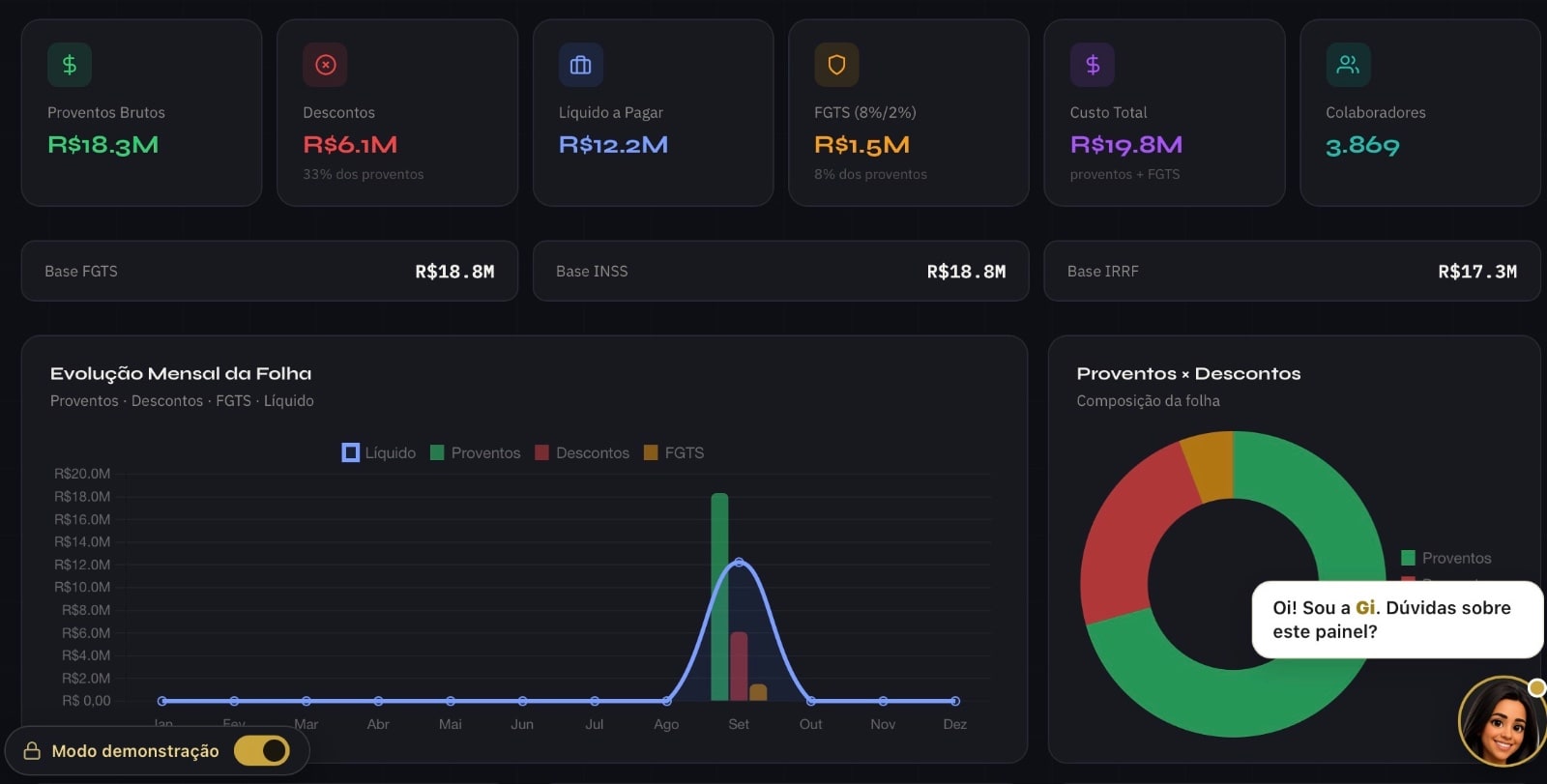Click the R$12.2M Líquido a Pagar value
This screenshot has width=1547, height=784.
(x=614, y=145)
